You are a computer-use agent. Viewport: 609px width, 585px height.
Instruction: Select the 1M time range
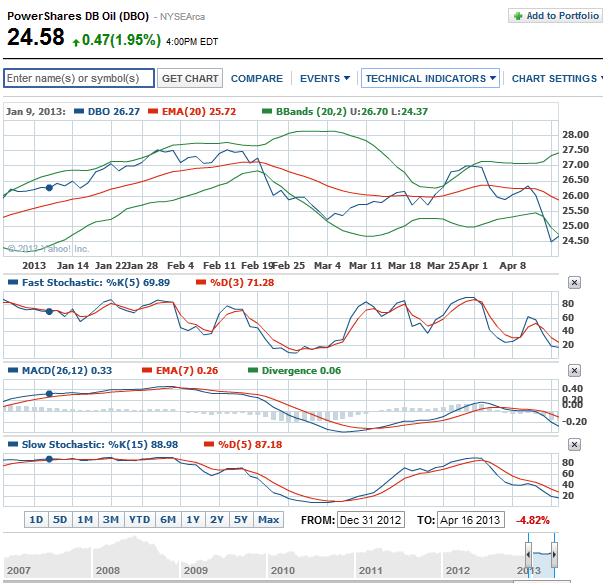85,519
